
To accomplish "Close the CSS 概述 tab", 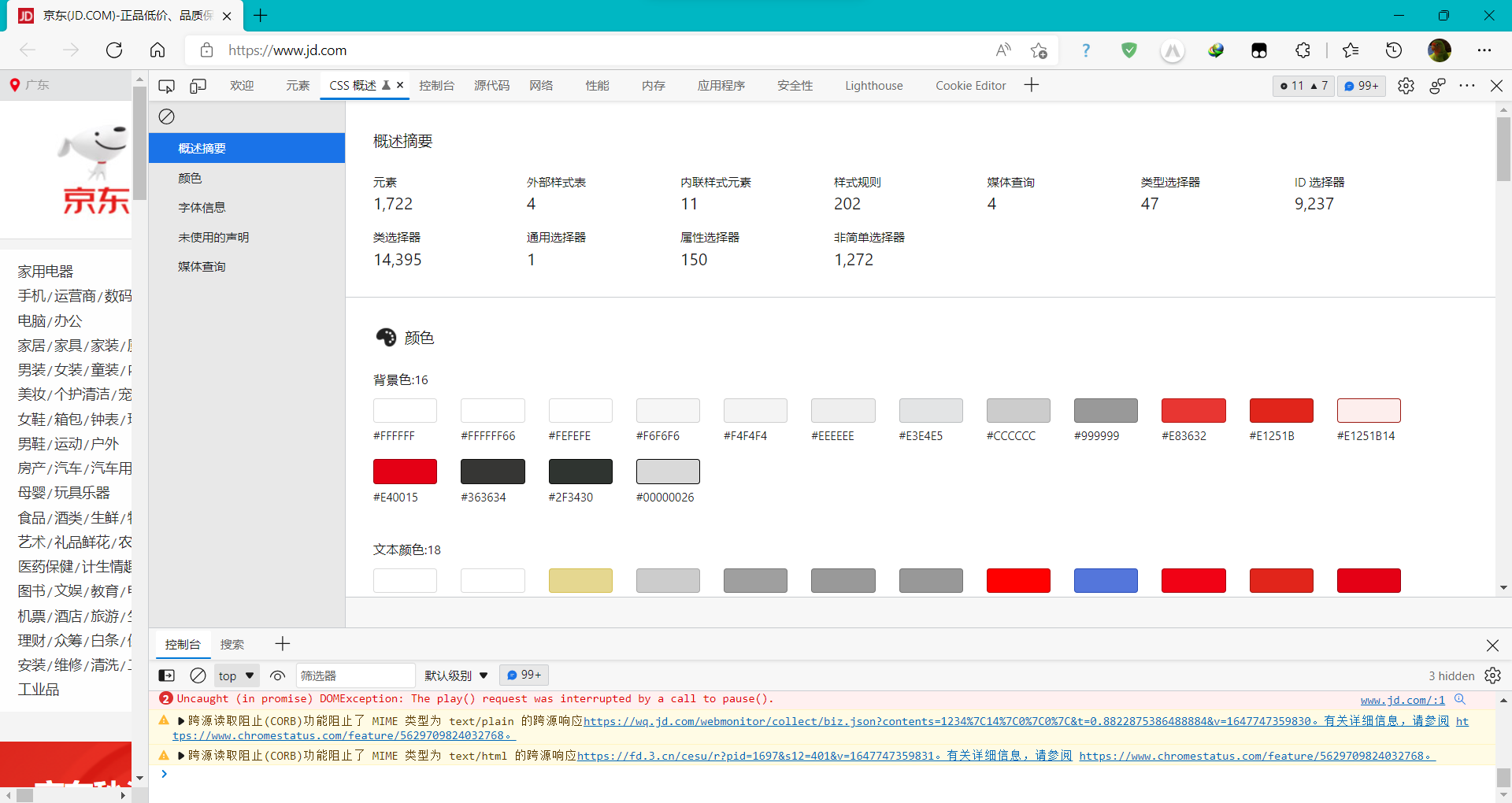I will 400,85.
